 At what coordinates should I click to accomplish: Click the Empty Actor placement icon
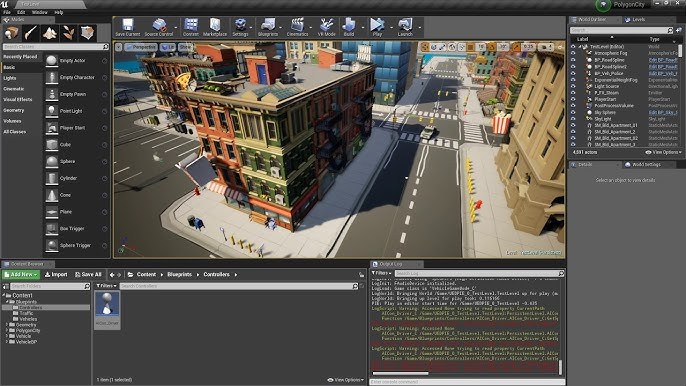pos(52,60)
